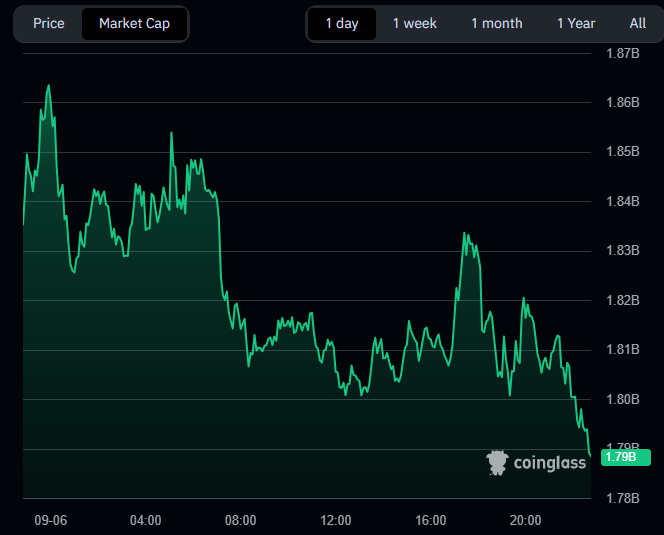This screenshot has width=664, height=535.
Task: Click the coinglass watermark text
Action: 550,462
